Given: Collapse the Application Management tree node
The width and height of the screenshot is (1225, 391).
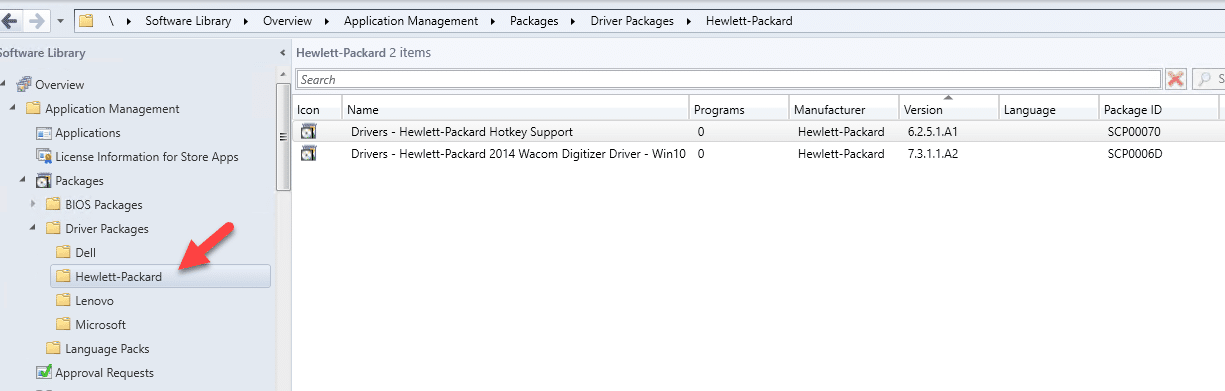Looking at the screenshot, I should click(14, 109).
